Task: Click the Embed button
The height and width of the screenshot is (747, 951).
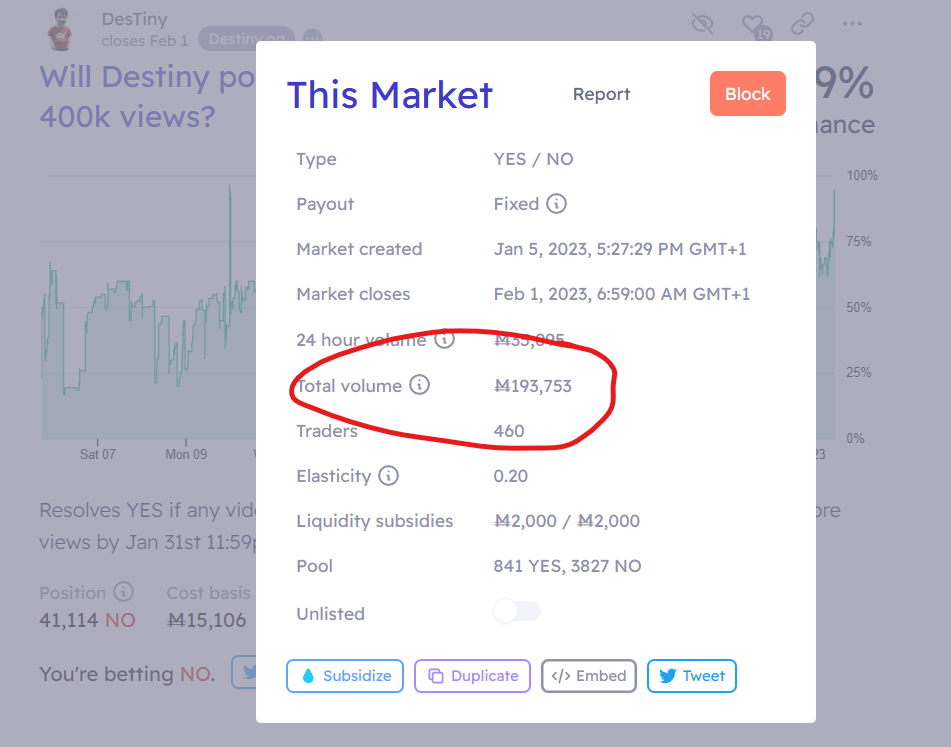Action: (589, 675)
